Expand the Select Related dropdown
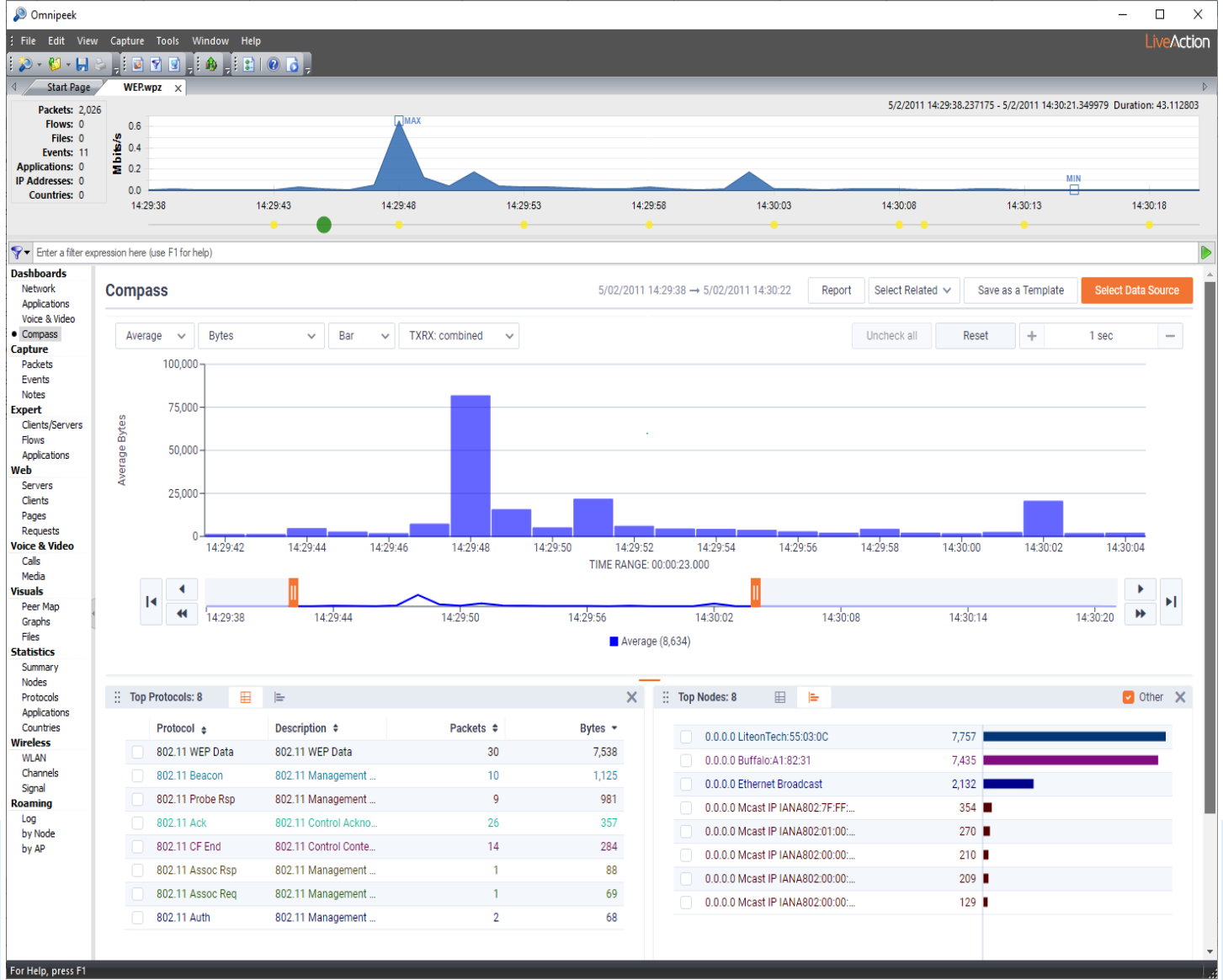 pyautogui.click(x=913, y=290)
